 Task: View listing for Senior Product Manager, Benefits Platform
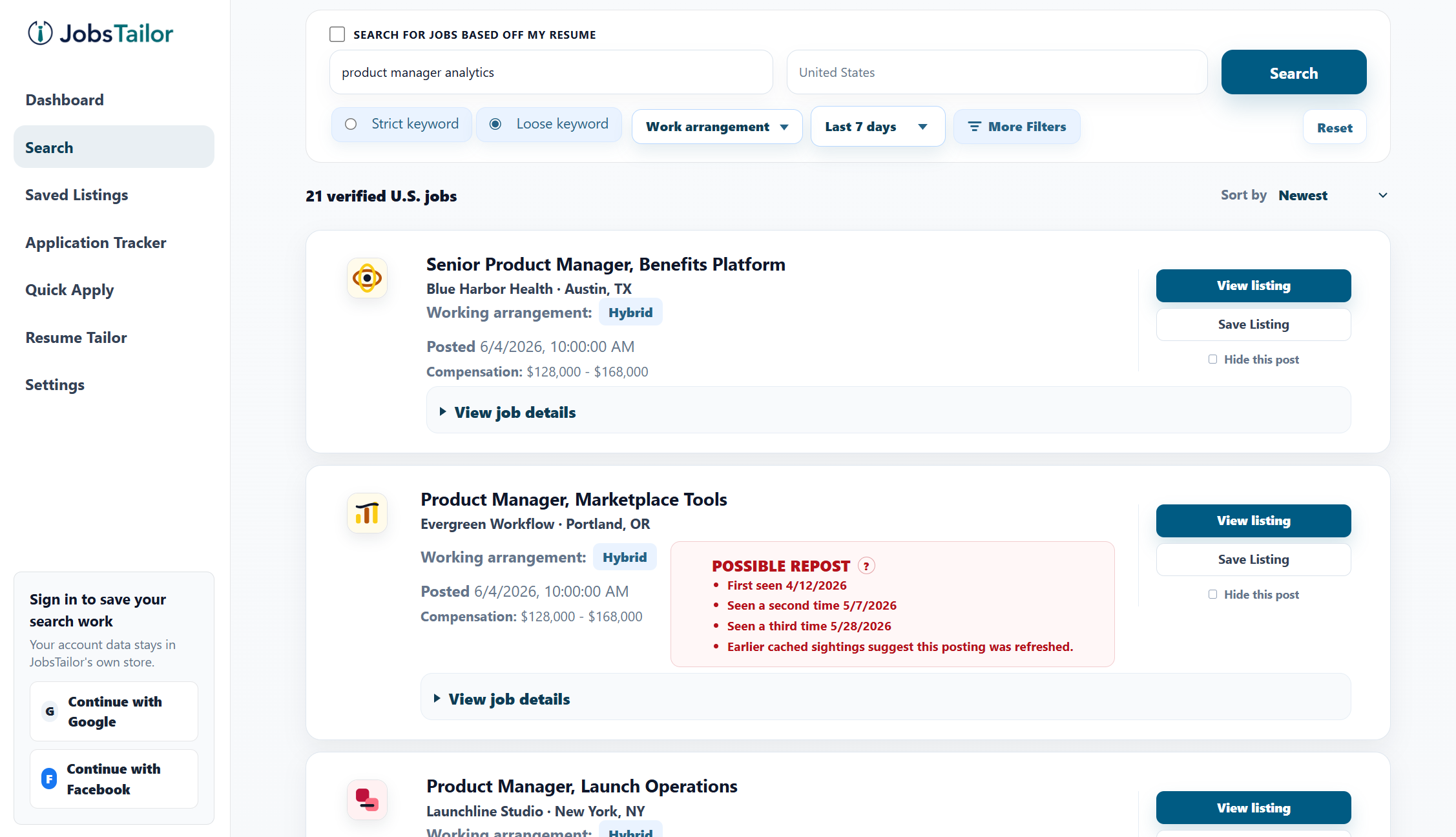[x=1253, y=285]
